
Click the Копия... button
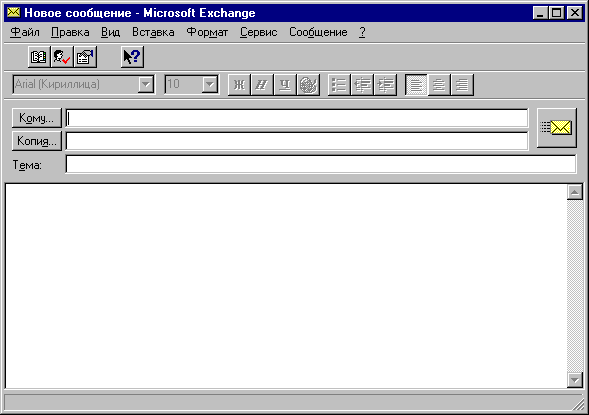tap(37, 141)
